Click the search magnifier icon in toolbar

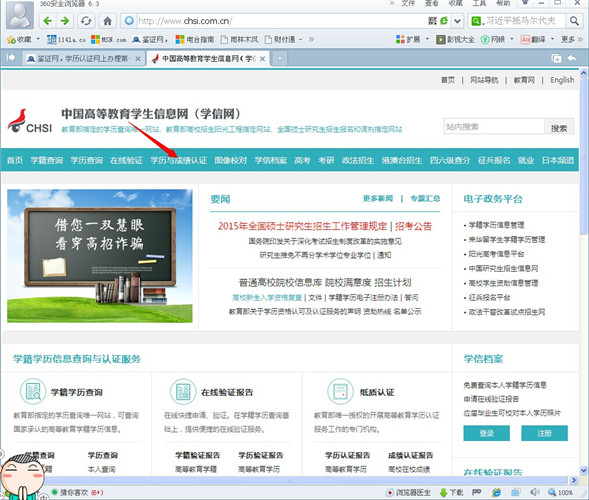[574, 21]
